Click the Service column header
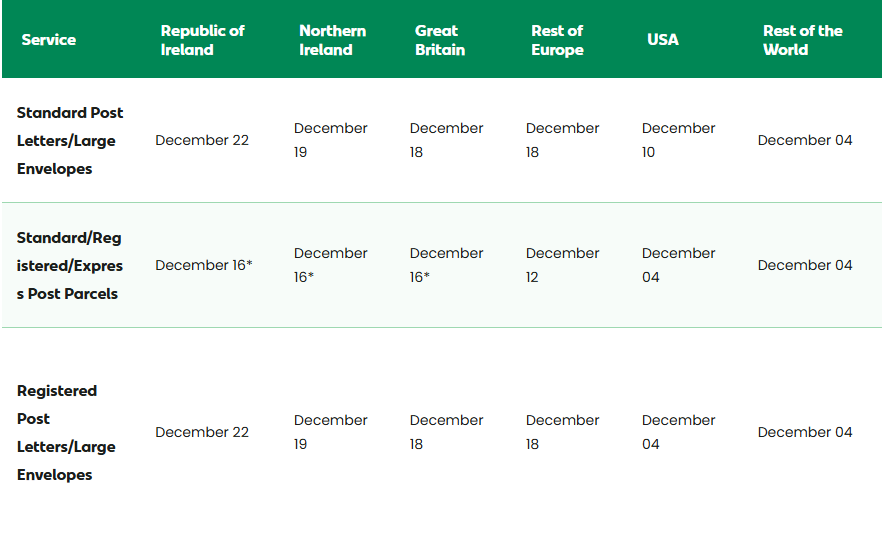Image resolution: width=883 pixels, height=536 pixels. (x=48, y=40)
